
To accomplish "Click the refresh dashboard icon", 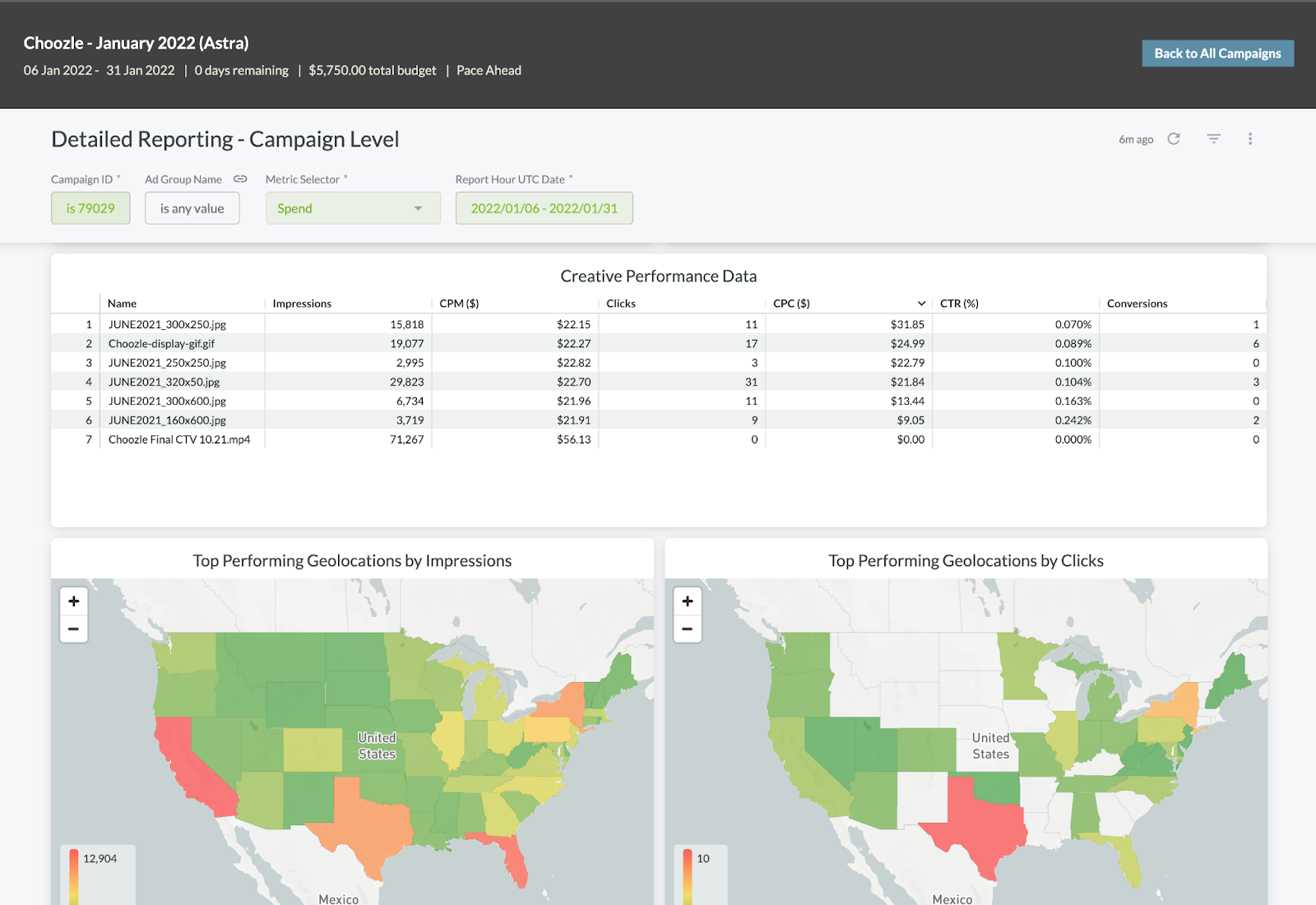I will click(x=1174, y=139).
